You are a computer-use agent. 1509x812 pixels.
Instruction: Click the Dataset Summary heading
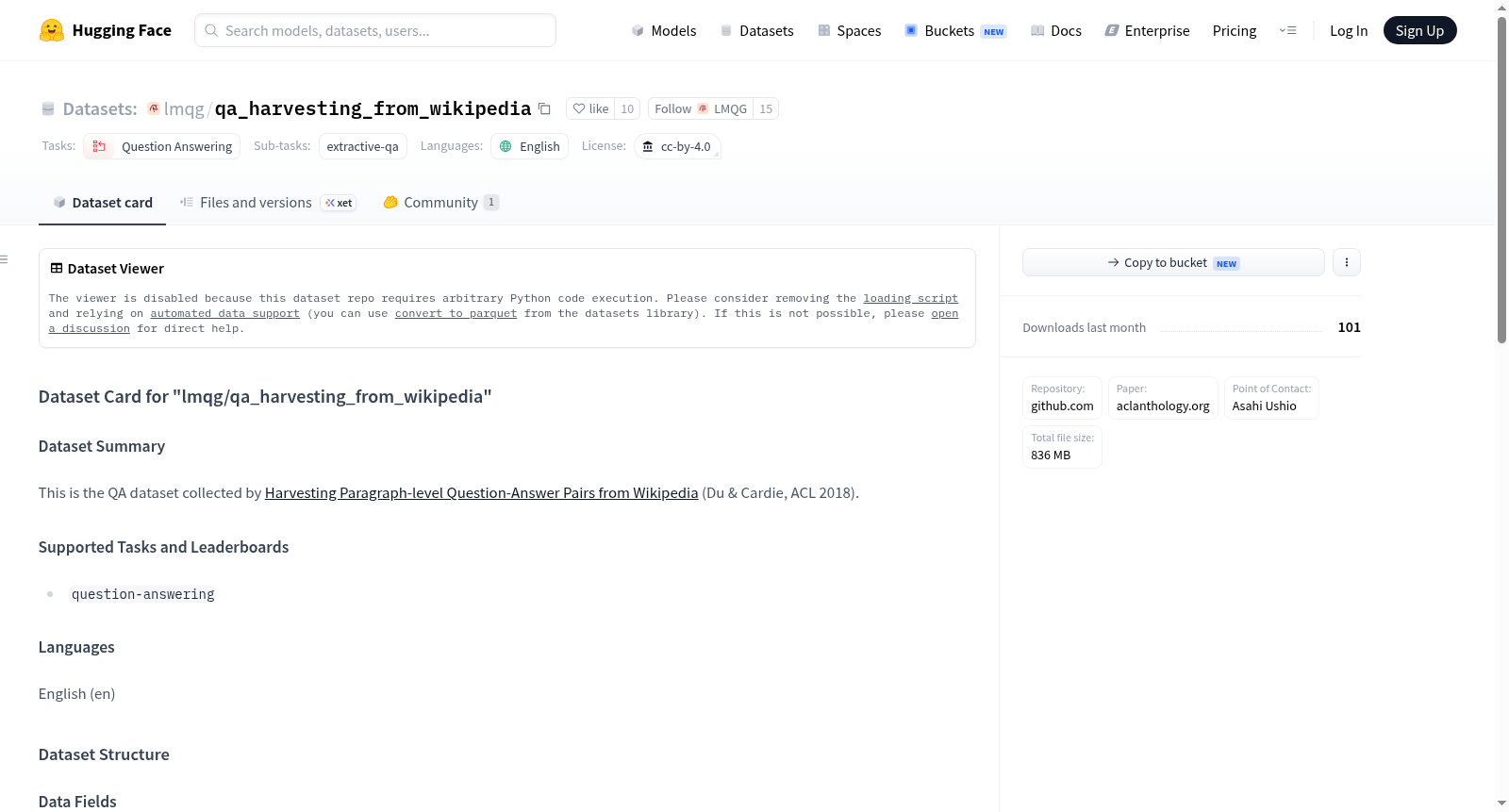[102, 446]
